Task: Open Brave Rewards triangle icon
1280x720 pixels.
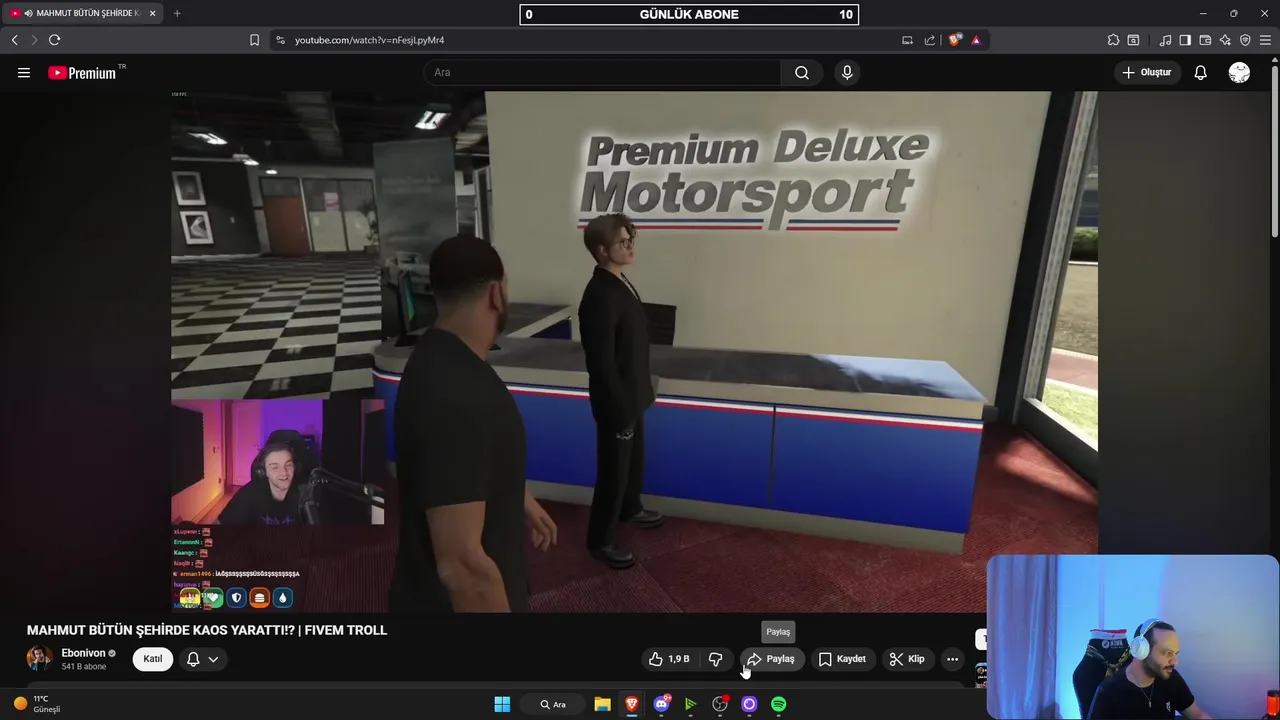Action: (x=976, y=40)
